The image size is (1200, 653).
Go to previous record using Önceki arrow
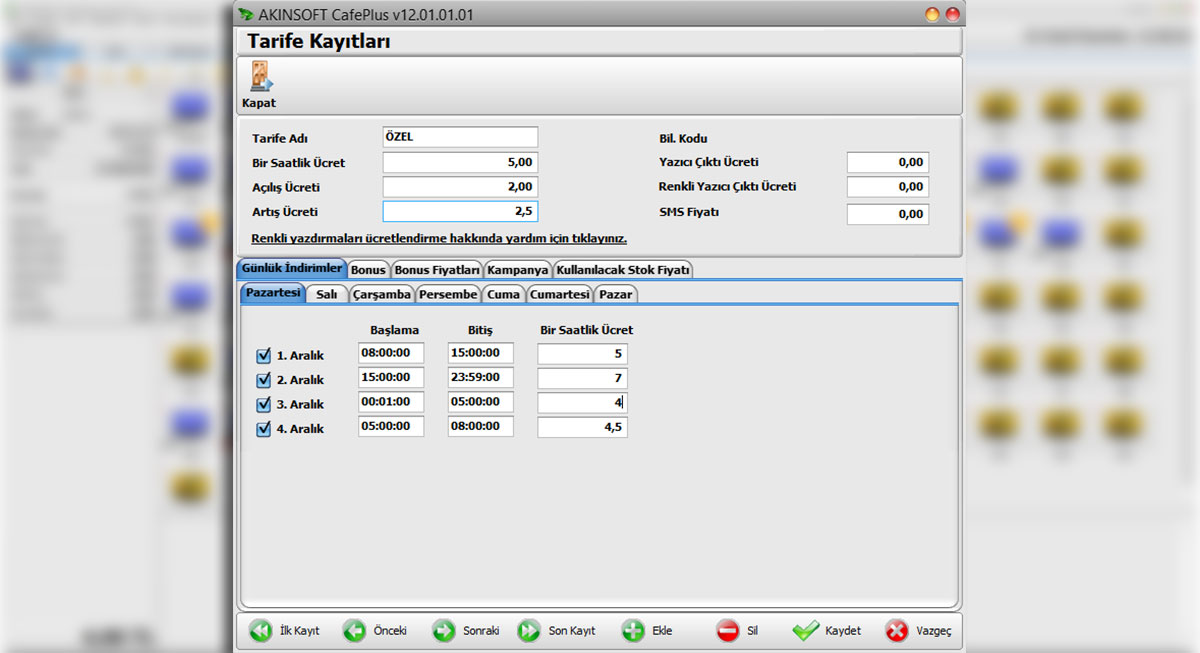coord(357,631)
